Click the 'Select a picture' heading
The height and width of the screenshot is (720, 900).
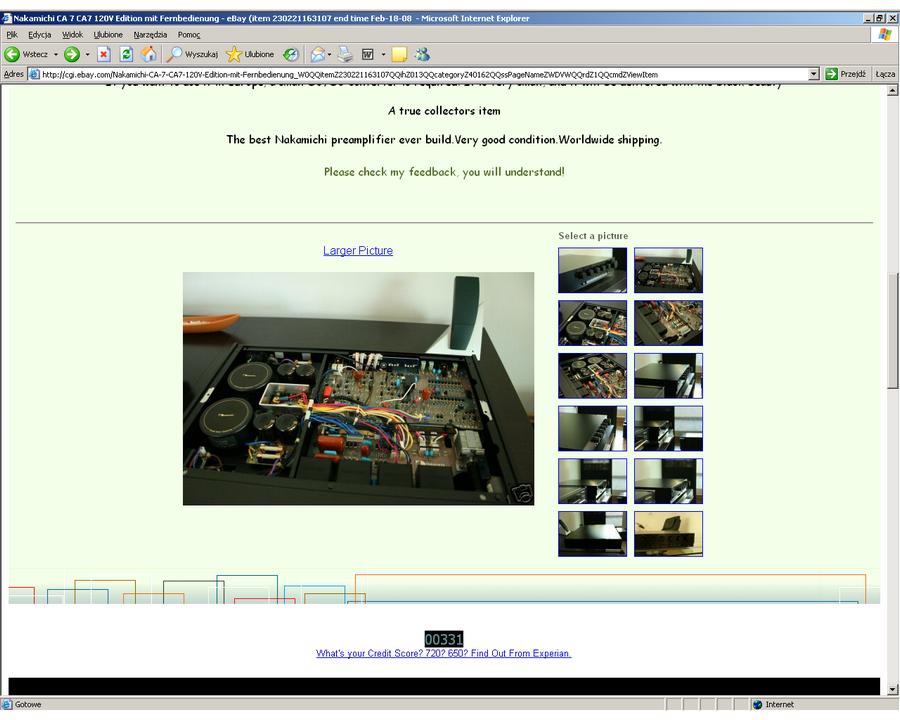tap(593, 236)
